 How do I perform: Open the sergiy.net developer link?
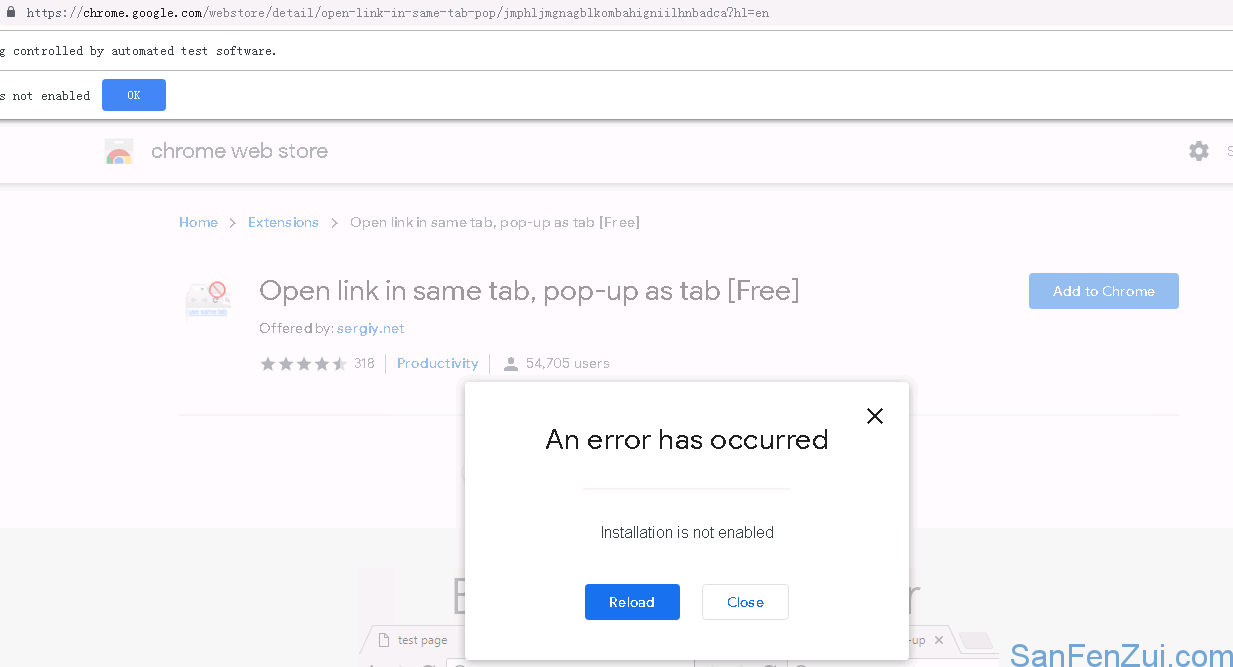371,328
